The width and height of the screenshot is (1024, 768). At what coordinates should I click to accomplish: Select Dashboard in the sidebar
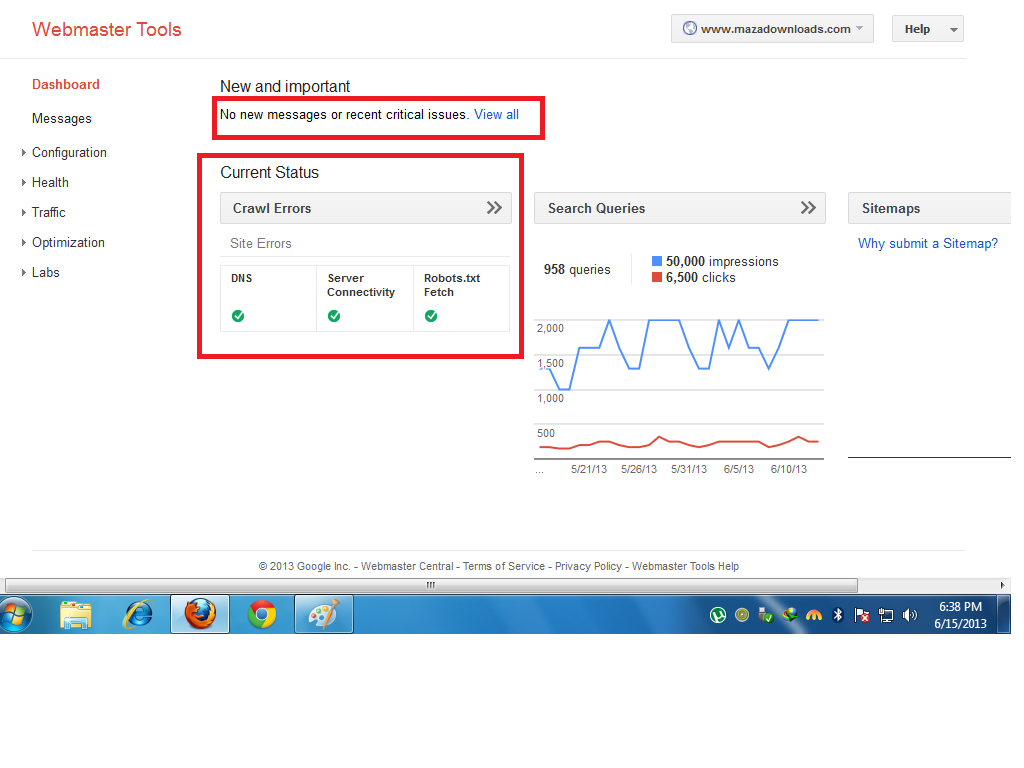(x=66, y=84)
